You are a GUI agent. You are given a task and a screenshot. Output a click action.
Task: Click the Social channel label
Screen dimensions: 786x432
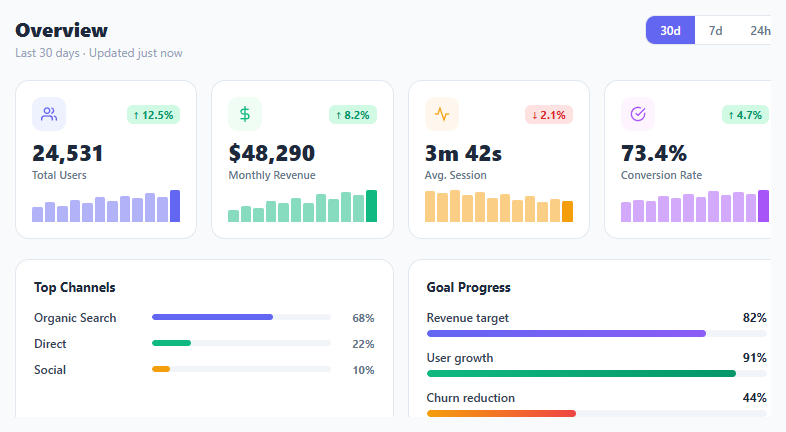tap(50, 370)
